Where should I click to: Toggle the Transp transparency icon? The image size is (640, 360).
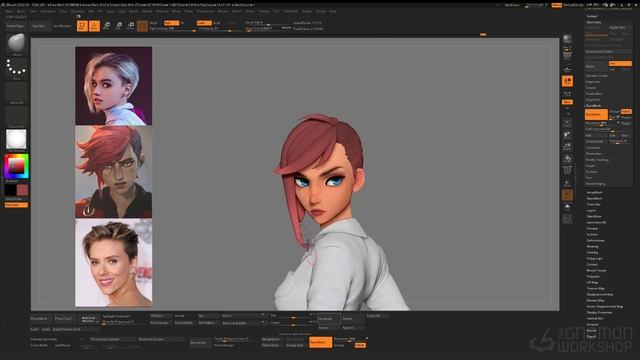[x=567, y=183]
